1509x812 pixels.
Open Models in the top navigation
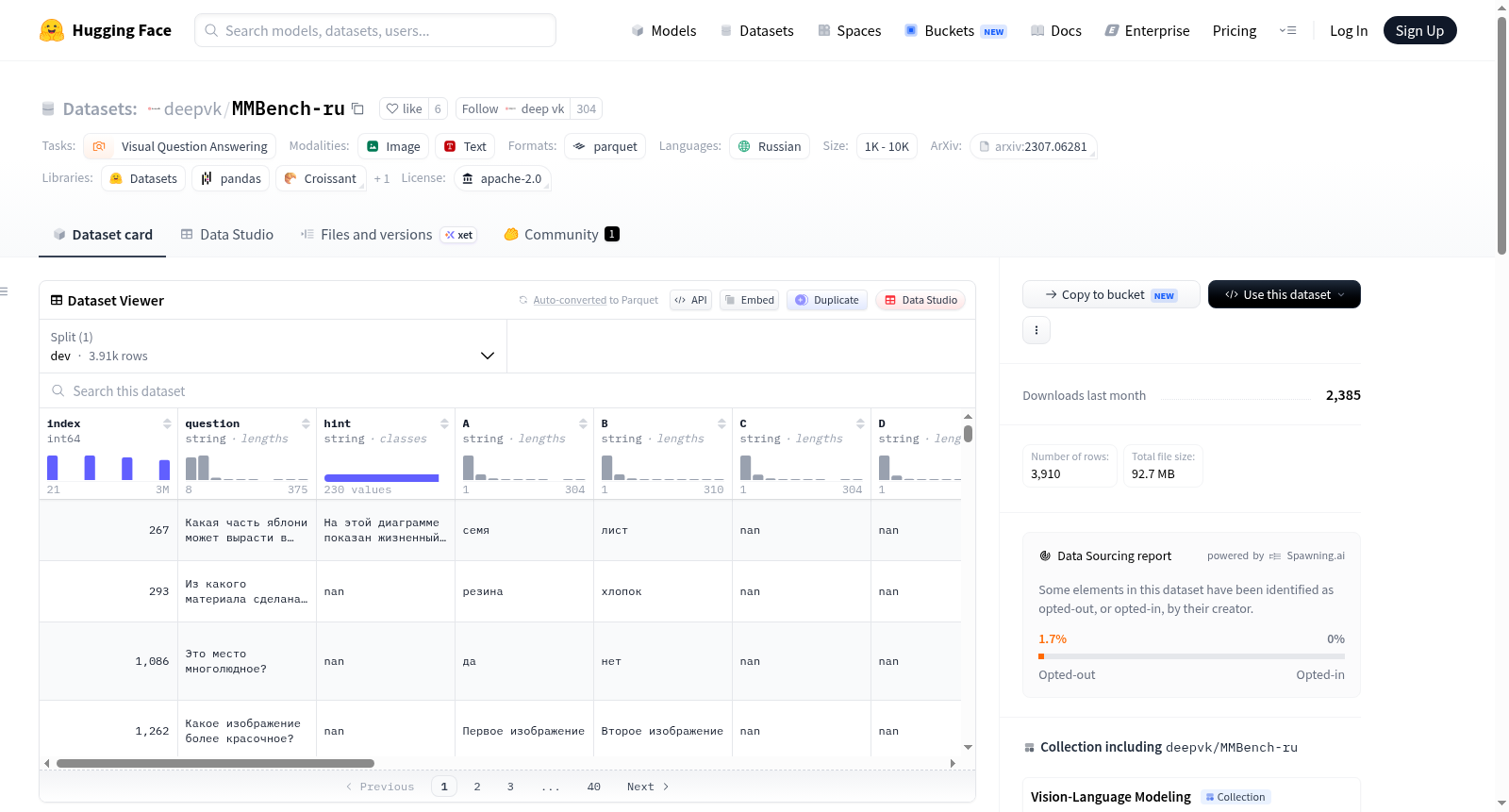point(664,30)
